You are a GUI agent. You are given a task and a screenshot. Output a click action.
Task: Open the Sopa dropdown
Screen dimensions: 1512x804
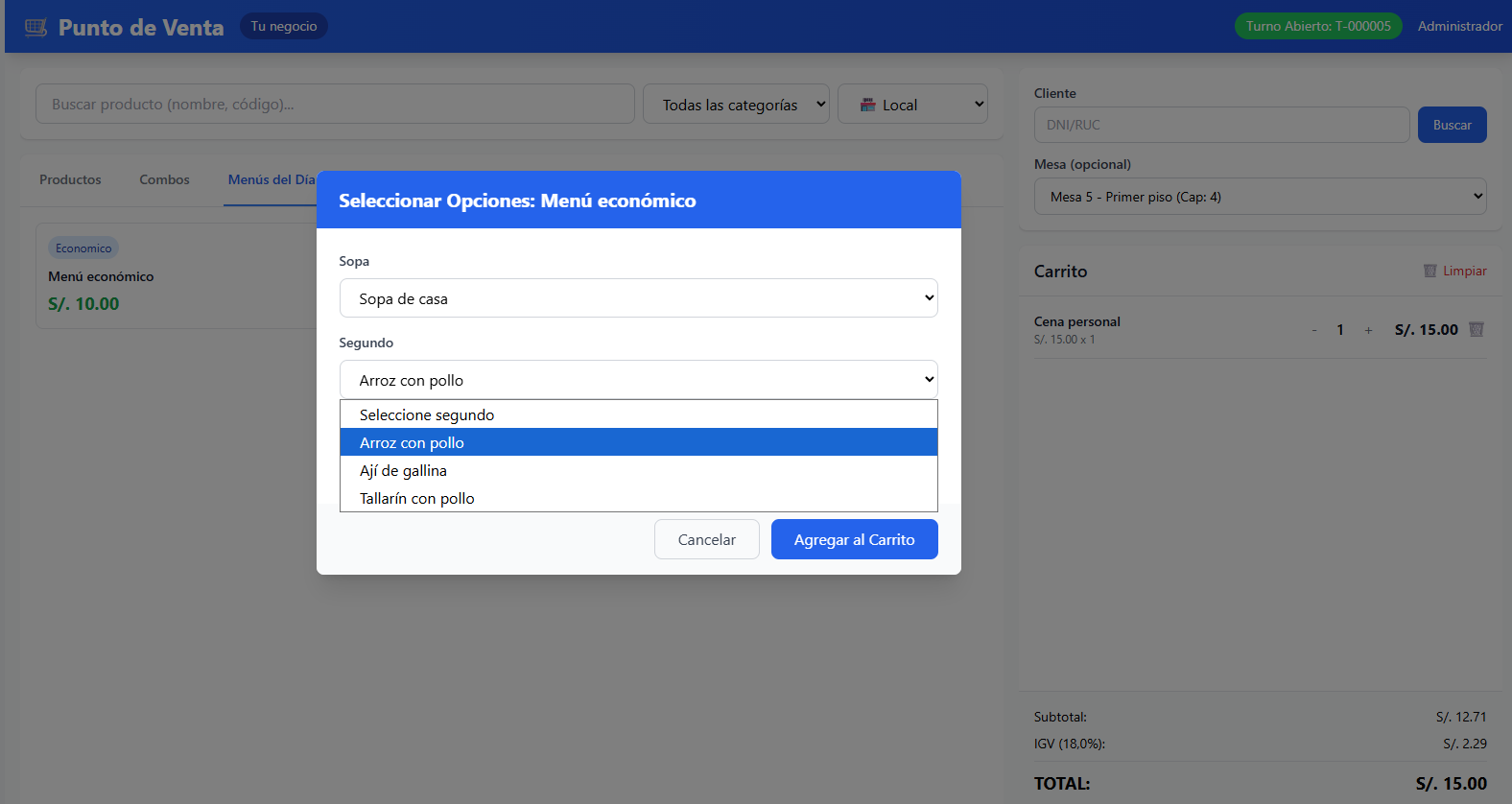(x=639, y=298)
